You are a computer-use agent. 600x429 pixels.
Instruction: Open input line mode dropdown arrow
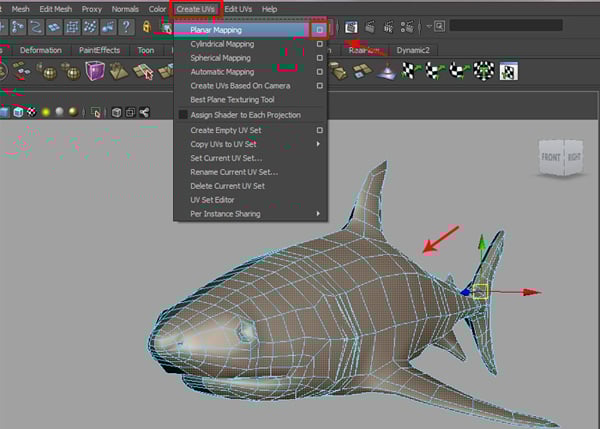point(429,26)
